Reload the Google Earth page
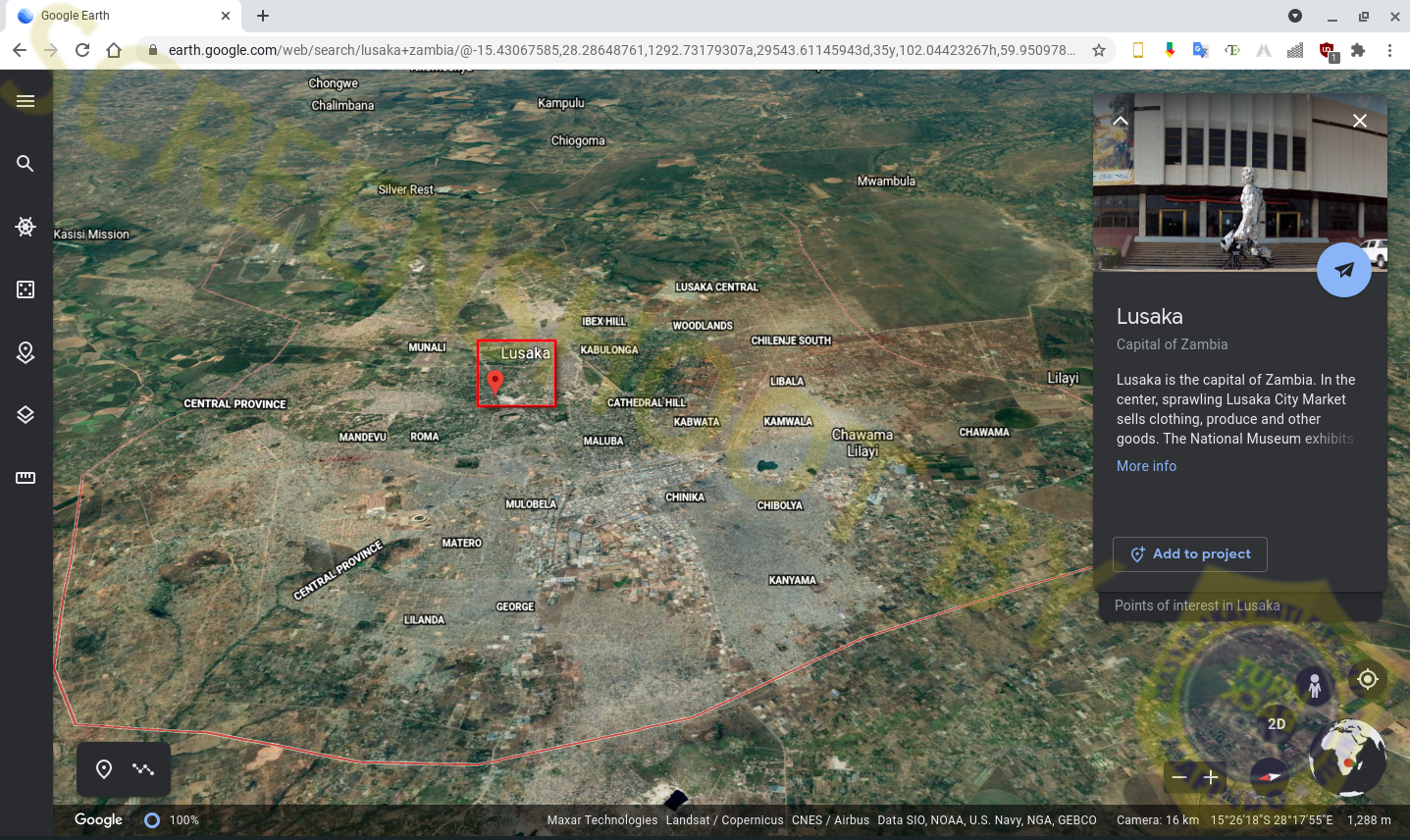 [x=82, y=50]
